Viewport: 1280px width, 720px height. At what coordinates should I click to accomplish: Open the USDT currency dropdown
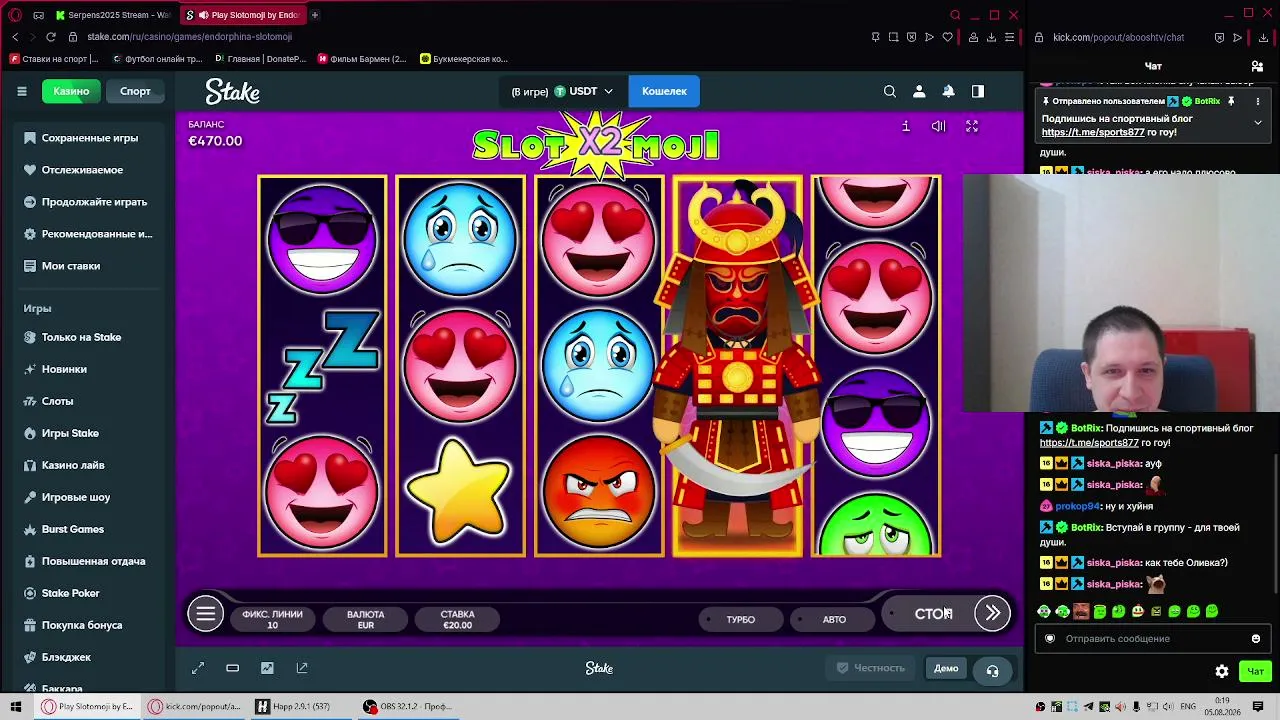coord(562,91)
